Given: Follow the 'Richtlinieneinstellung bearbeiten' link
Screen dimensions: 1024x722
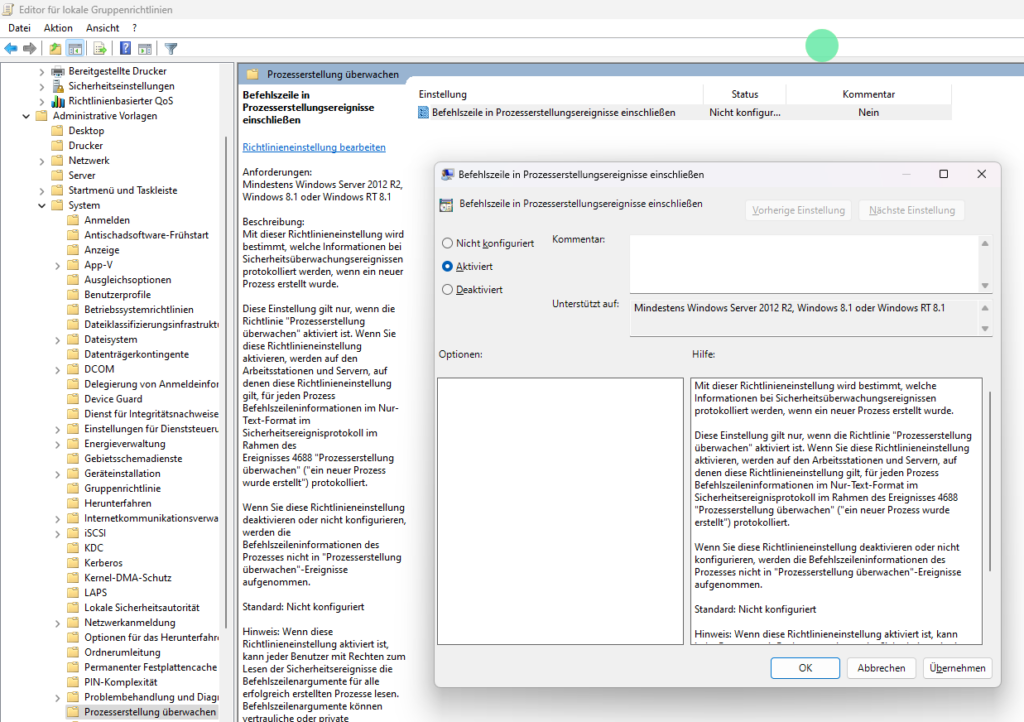Looking at the screenshot, I should (x=314, y=147).
